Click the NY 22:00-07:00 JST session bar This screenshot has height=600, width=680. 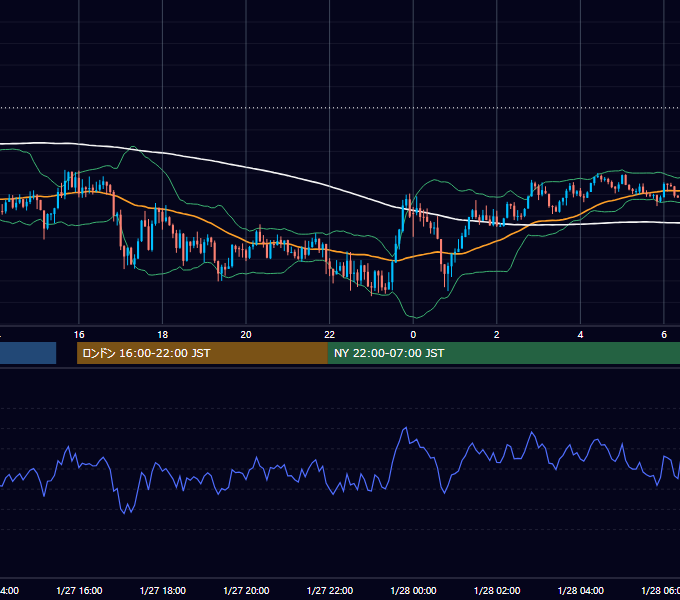point(503,353)
